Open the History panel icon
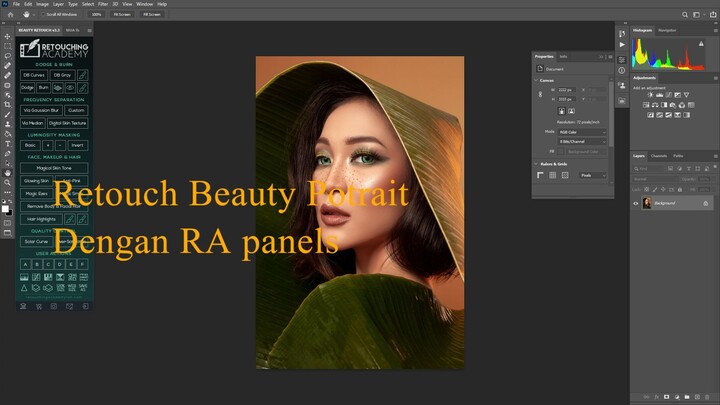 [x=622, y=34]
